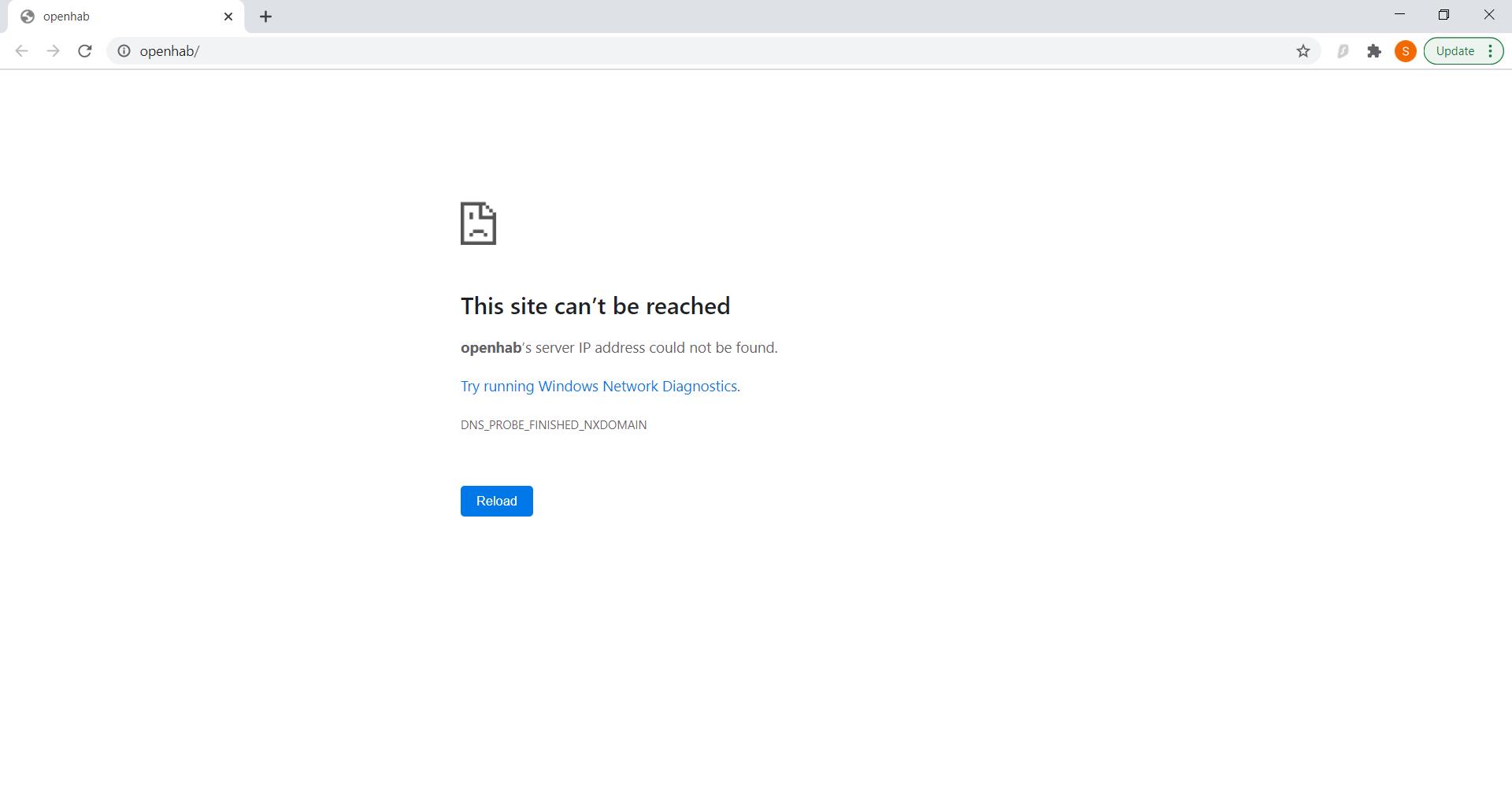The image size is (1512, 811).
Task: Restore down the Chrome window
Action: (1443, 15)
